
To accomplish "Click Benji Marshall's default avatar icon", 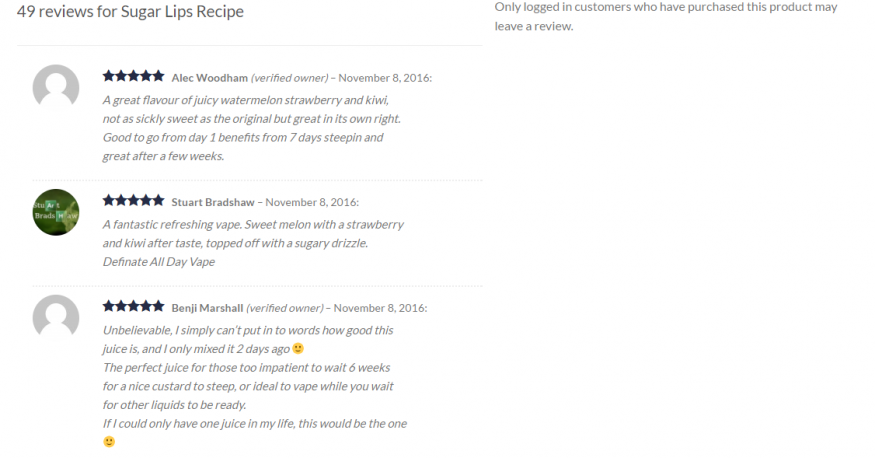I will [56, 317].
